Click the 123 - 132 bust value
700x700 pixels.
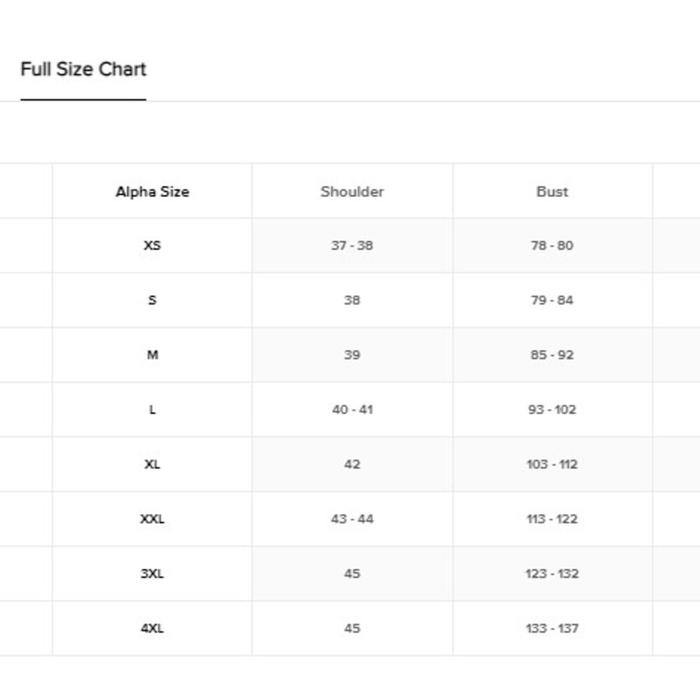tap(552, 574)
